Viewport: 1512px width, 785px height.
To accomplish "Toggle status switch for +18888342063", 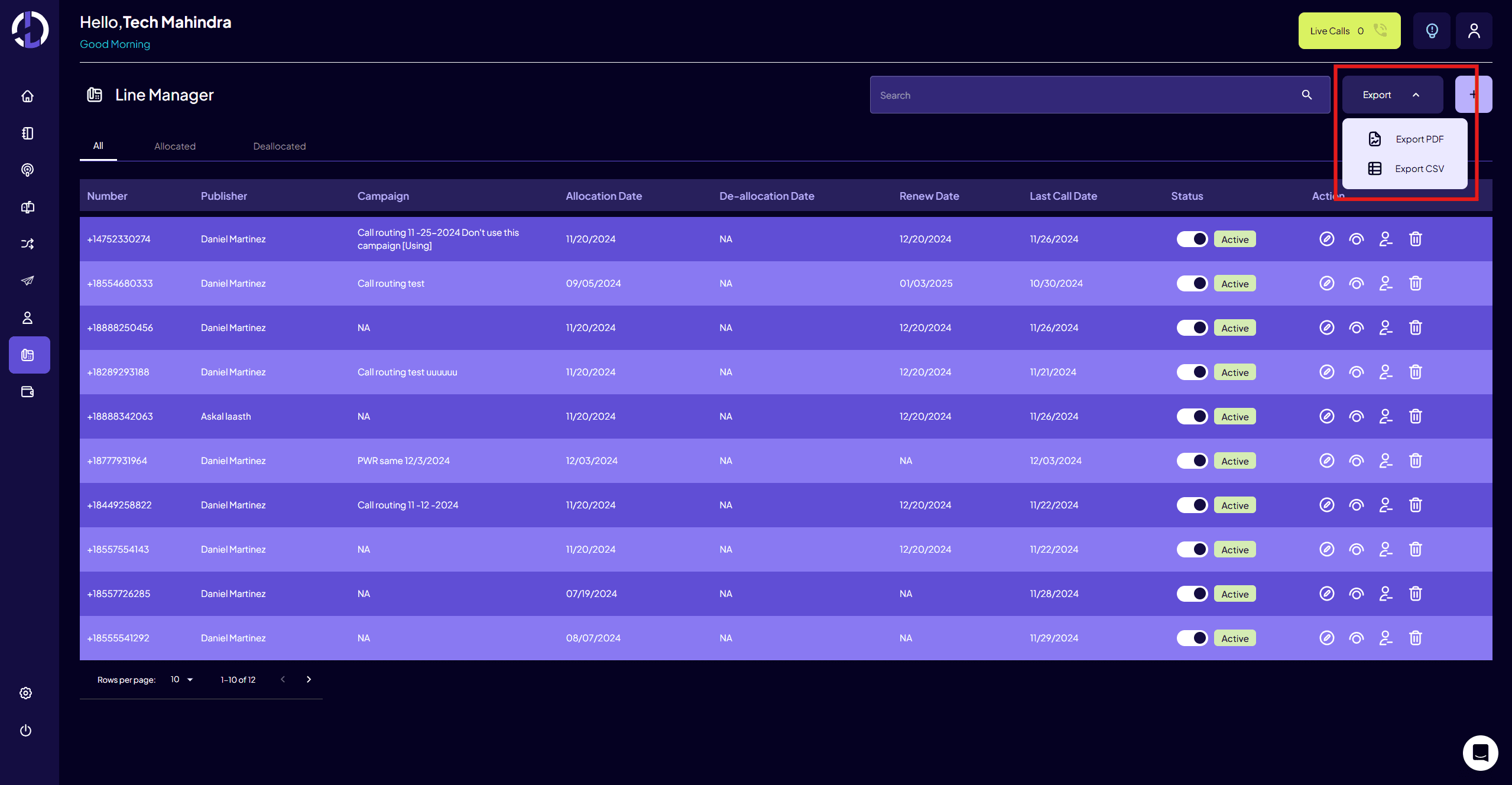I will pos(1192,416).
